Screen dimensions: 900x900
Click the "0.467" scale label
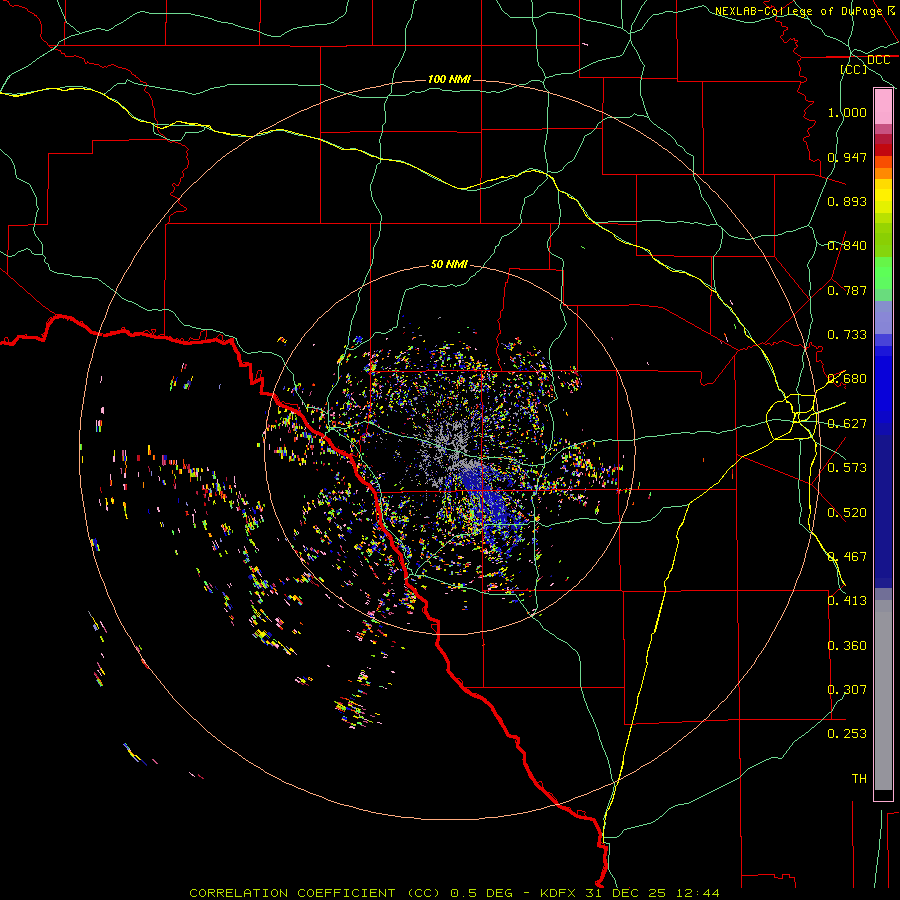point(847,557)
